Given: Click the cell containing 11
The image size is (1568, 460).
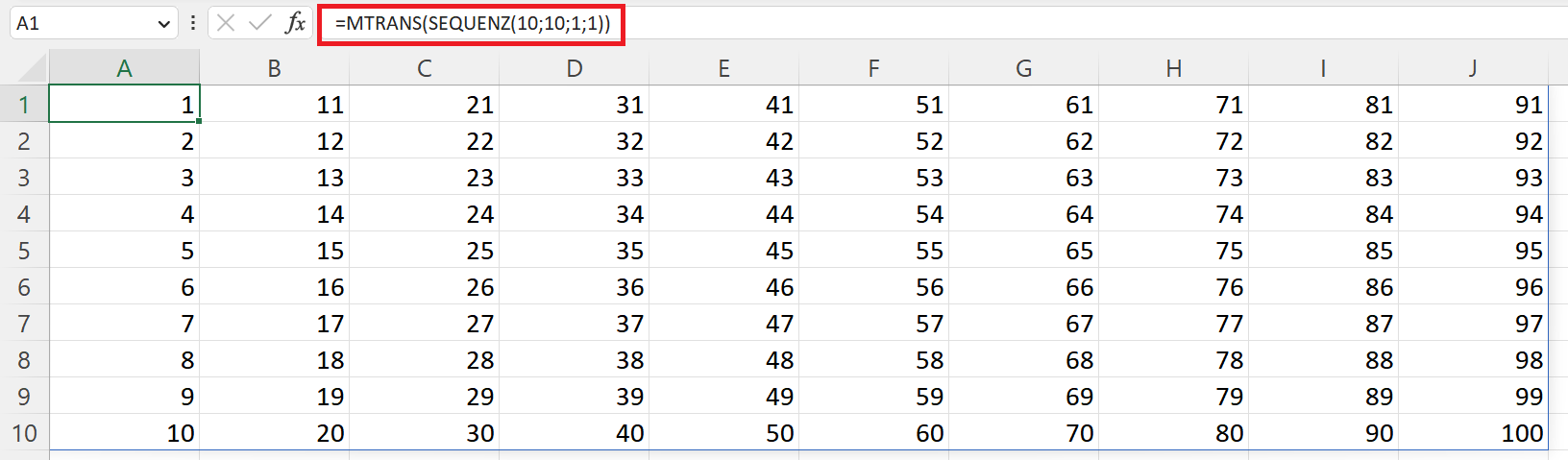Looking at the screenshot, I should pos(274,104).
